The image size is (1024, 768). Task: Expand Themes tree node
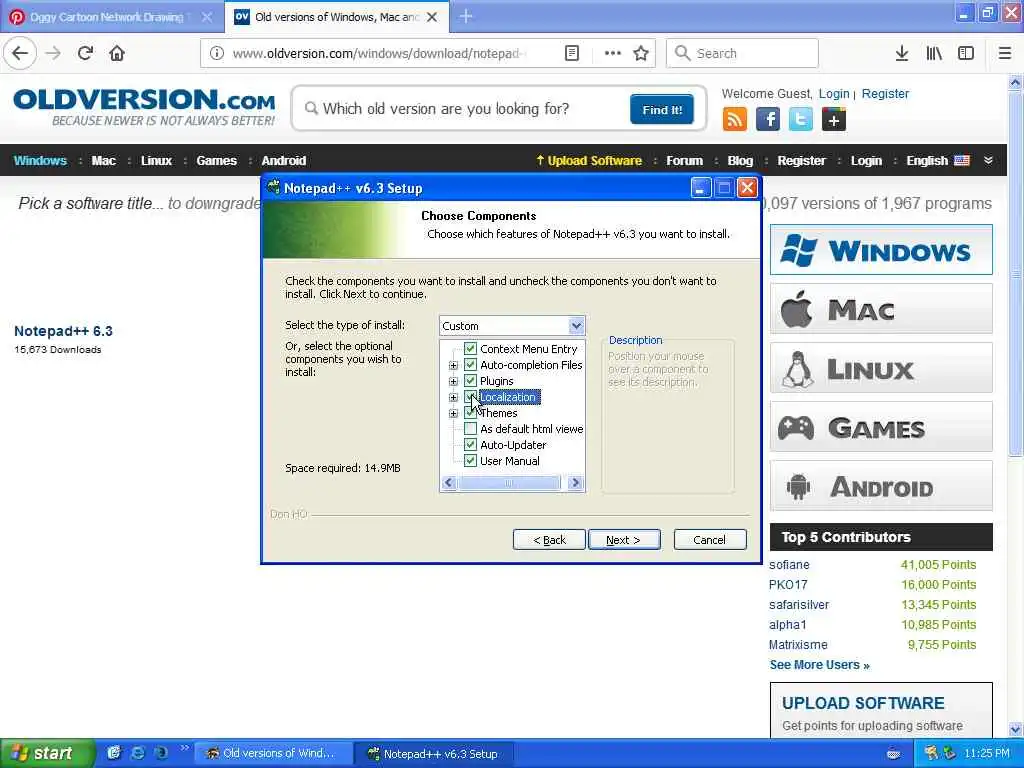(x=453, y=413)
